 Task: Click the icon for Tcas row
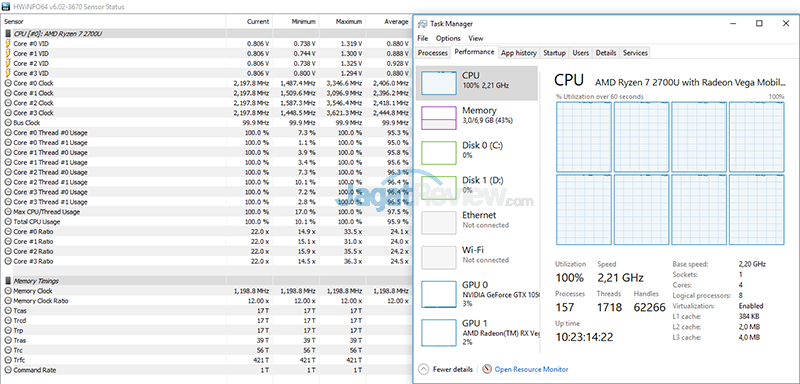[8, 311]
